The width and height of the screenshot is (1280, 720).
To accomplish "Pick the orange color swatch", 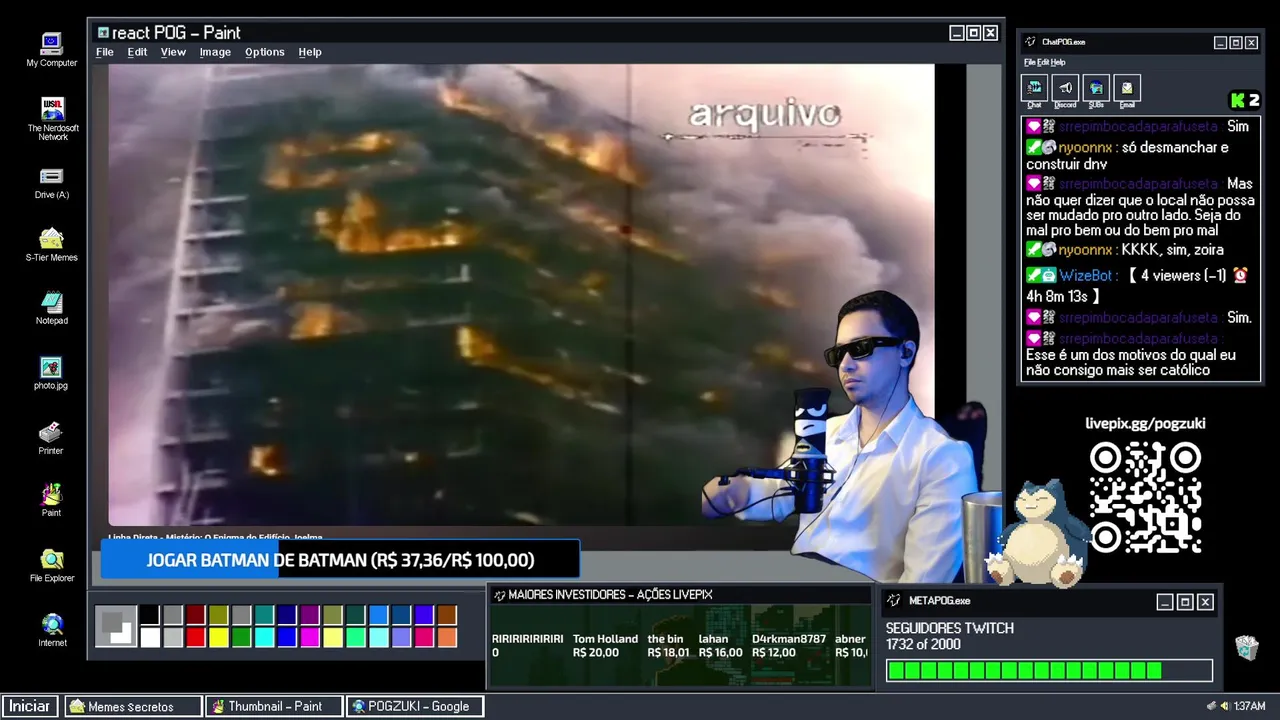I will 447,637.
